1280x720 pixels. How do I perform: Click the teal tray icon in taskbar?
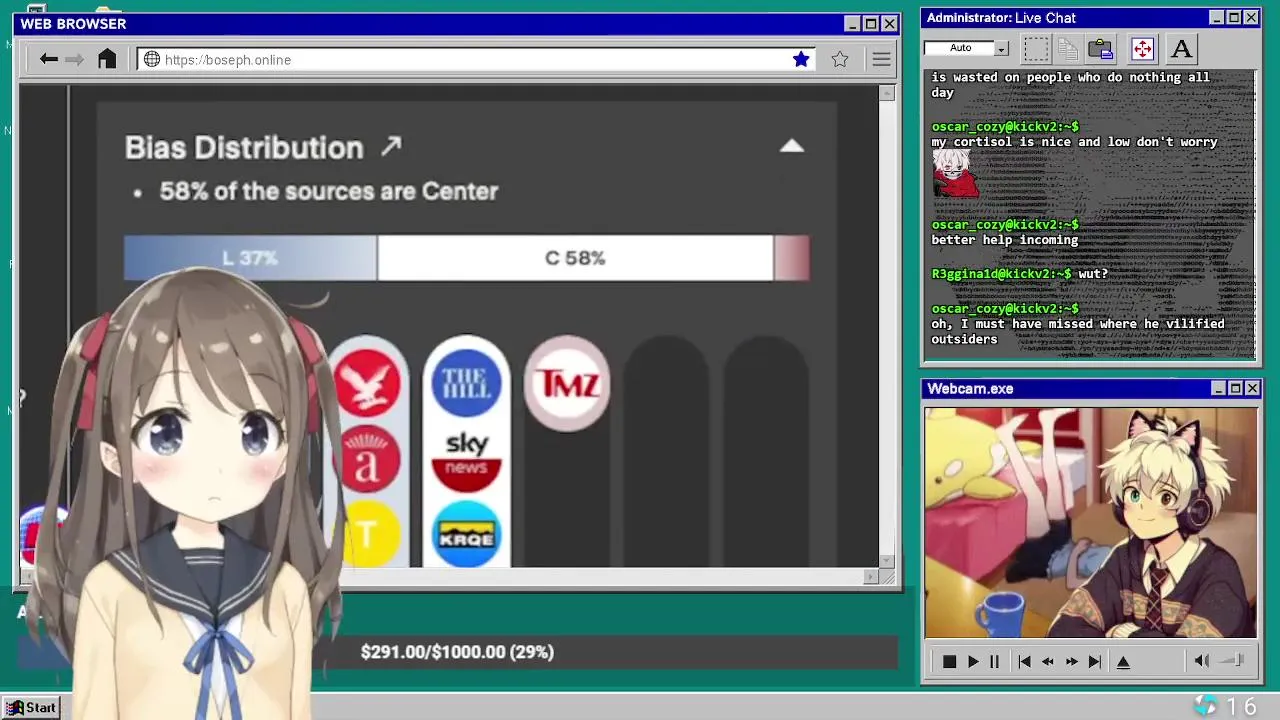(x=1206, y=706)
